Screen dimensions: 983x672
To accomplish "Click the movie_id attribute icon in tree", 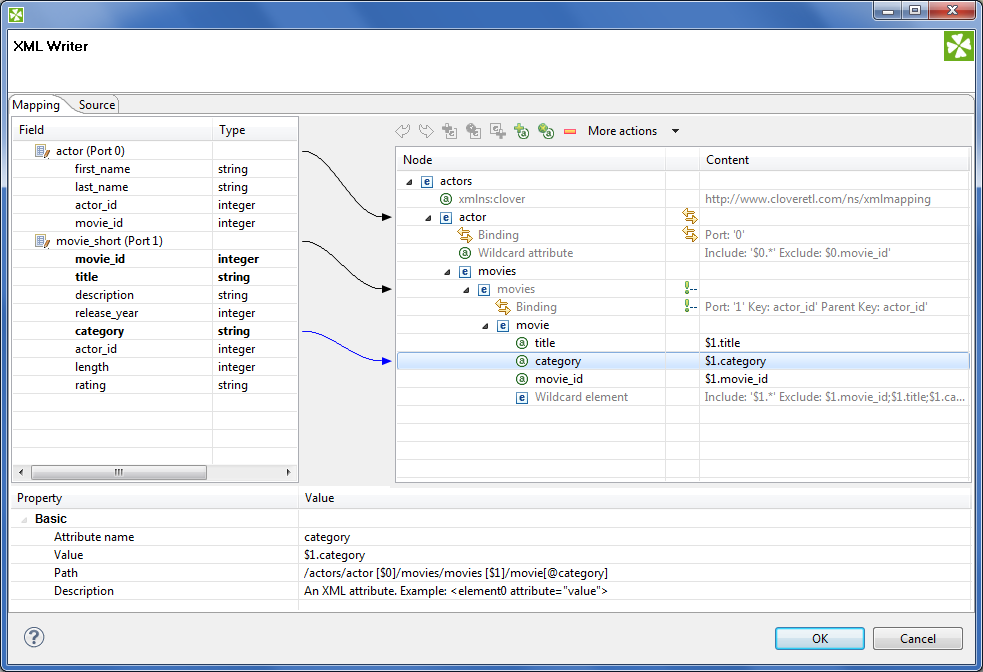I will point(522,379).
